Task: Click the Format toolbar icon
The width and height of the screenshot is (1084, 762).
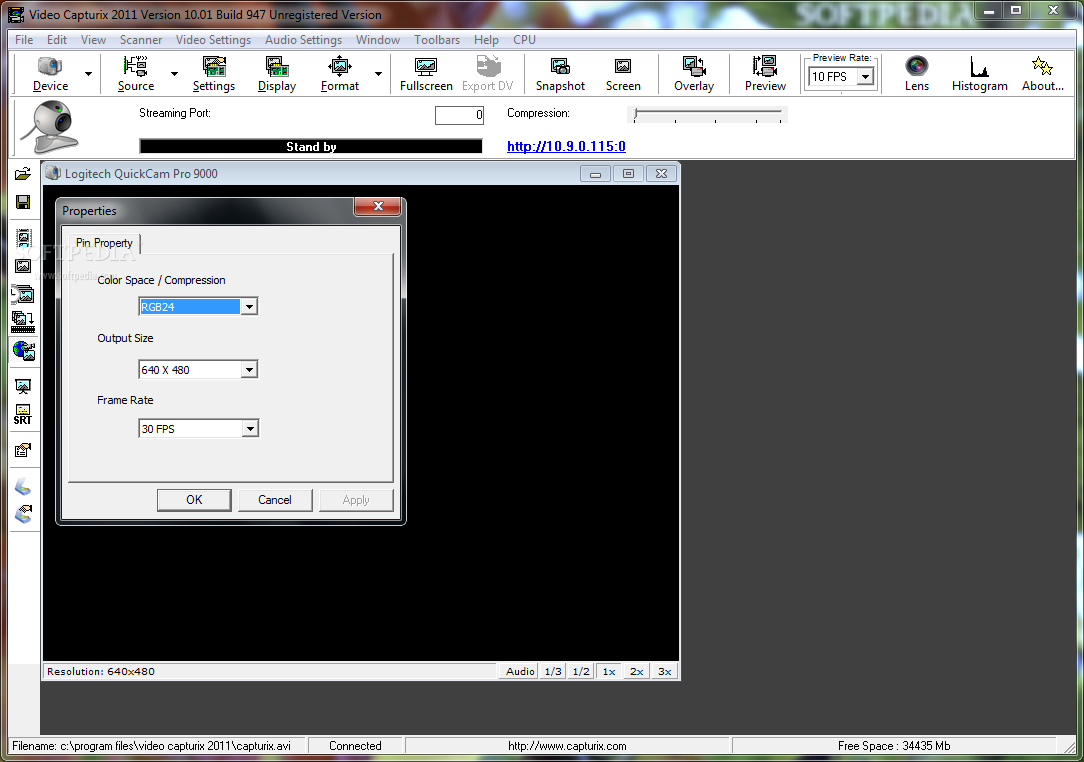Action: [x=339, y=74]
